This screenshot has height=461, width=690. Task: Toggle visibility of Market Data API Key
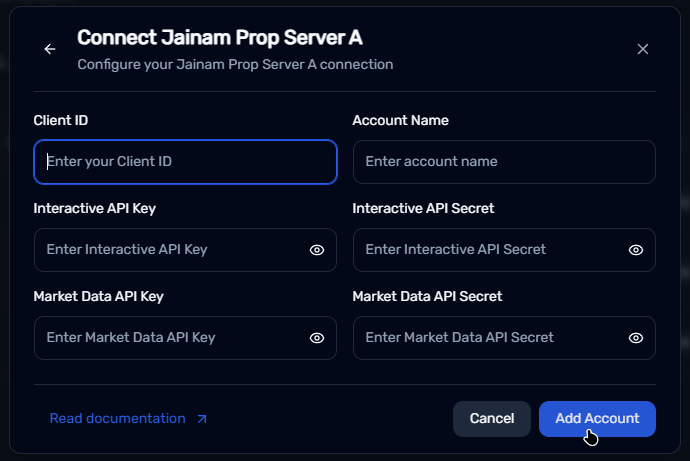(x=317, y=338)
